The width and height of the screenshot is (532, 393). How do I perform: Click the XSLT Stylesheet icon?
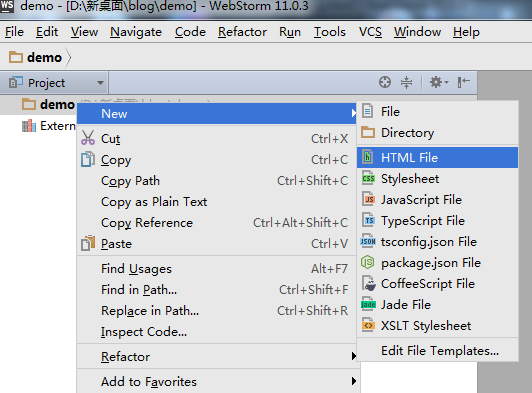click(368, 325)
